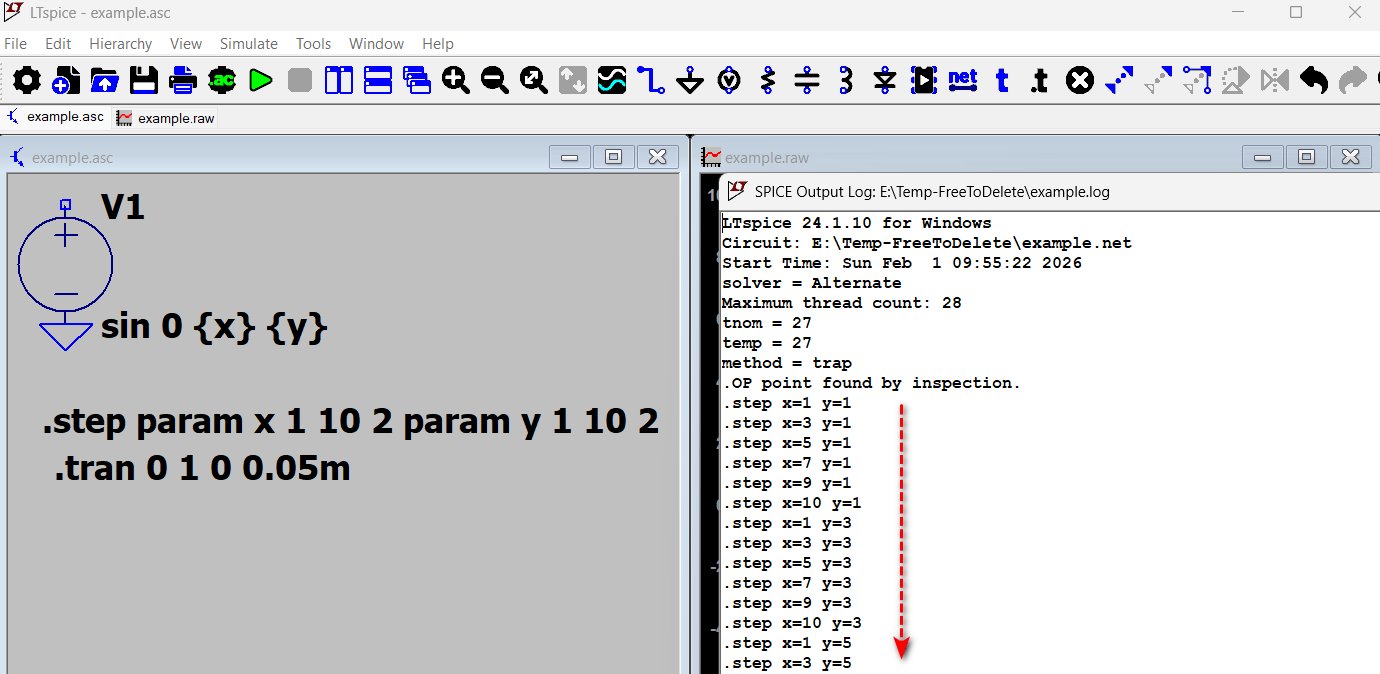Viewport: 1380px width, 674px height.
Task: Click the Zoom to Fit magnifier icon
Action: click(x=534, y=81)
